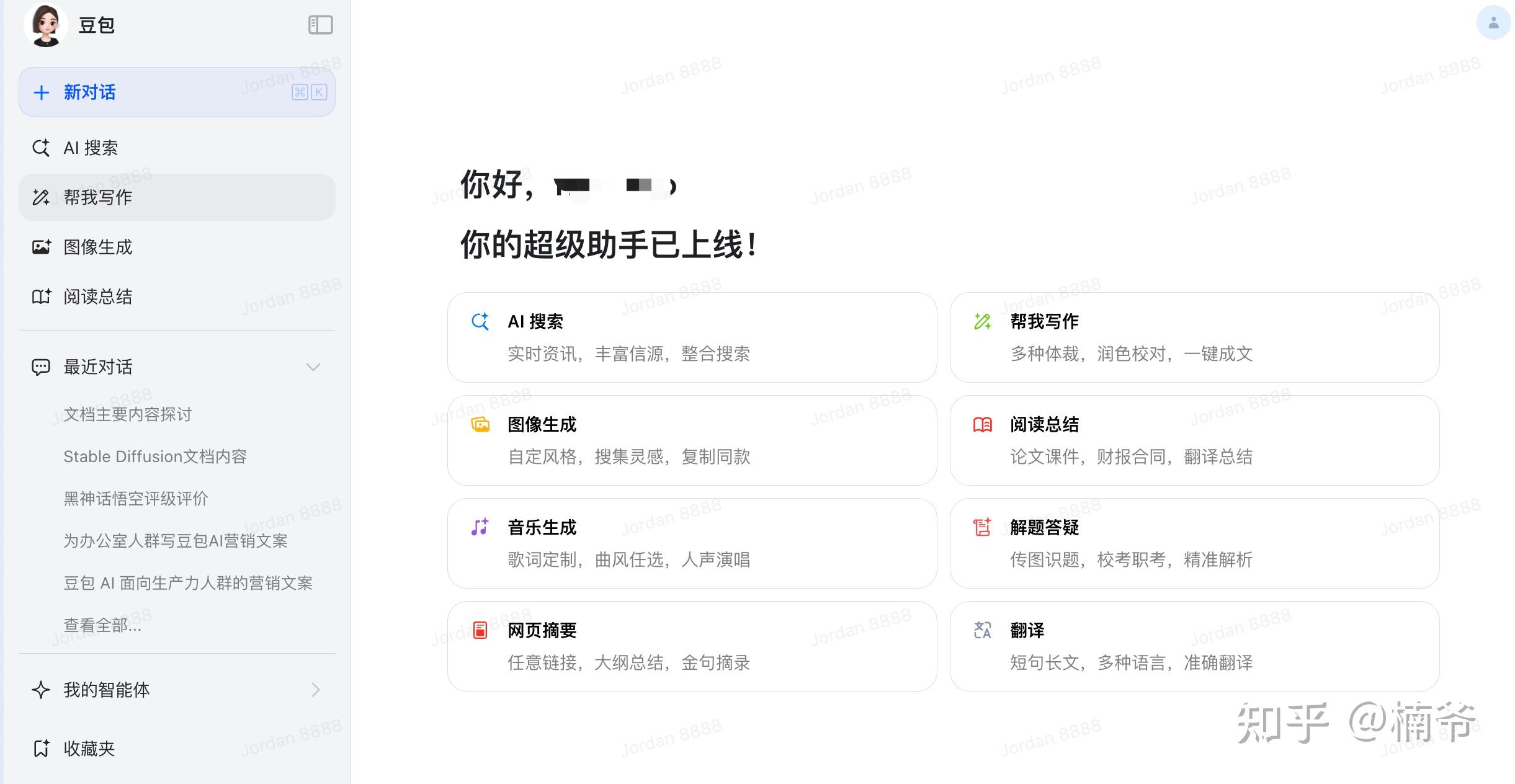
Task: Collapse the 最近对话 section
Action: (x=313, y=367)
